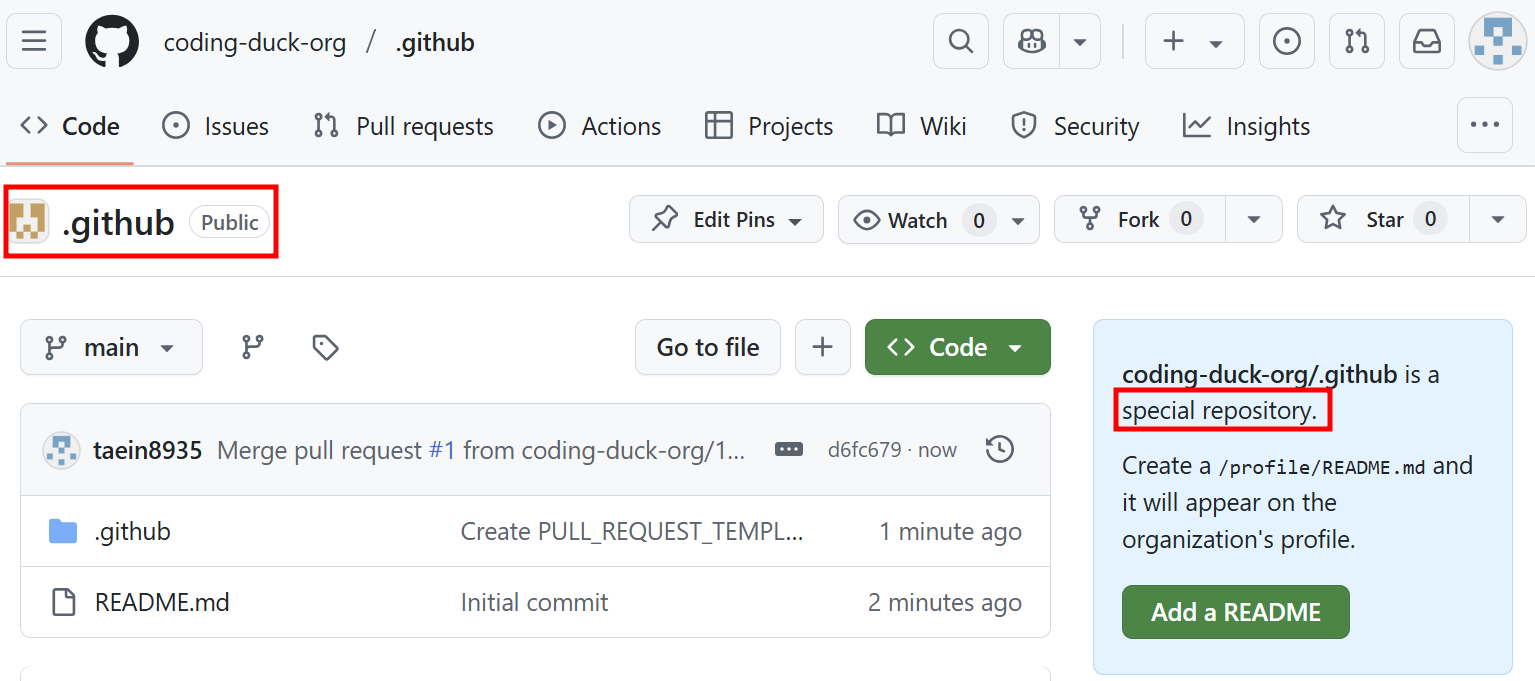This screenshot has width=1535, height=681.
Task: Switch to the Wiki tab
Action: tap(921, 126)
